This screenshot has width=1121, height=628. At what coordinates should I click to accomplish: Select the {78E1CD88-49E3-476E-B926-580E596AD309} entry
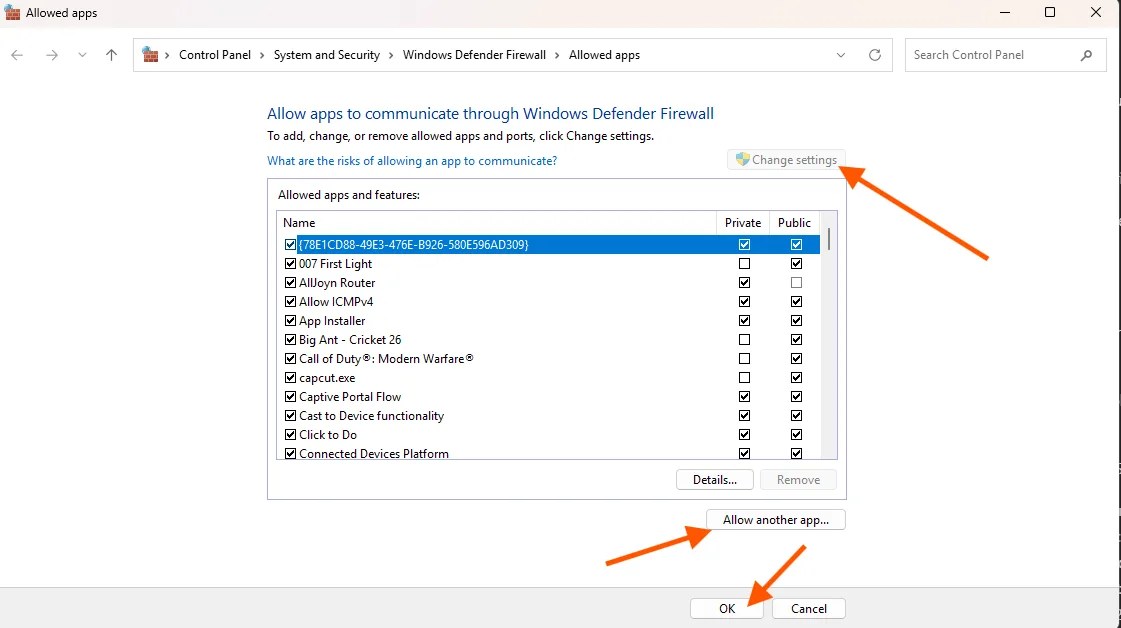point(548,244)
